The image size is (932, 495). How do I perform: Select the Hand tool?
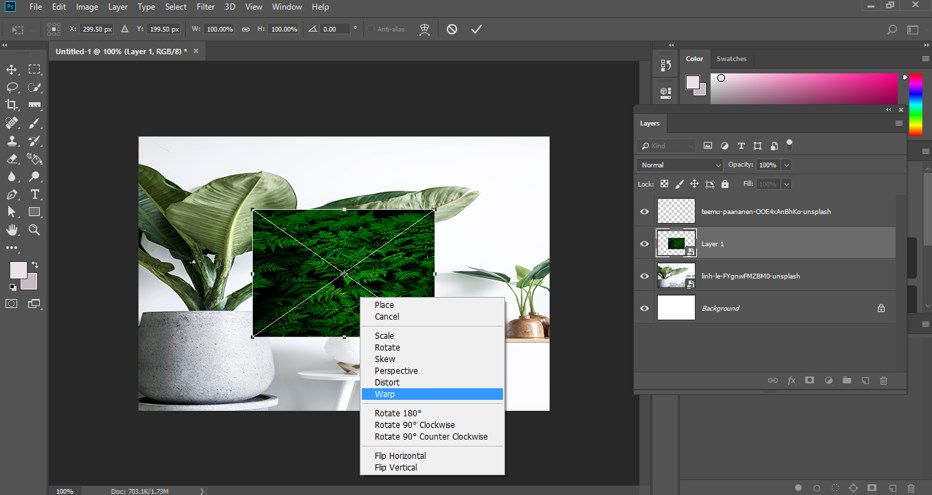[x=12, y=230]
